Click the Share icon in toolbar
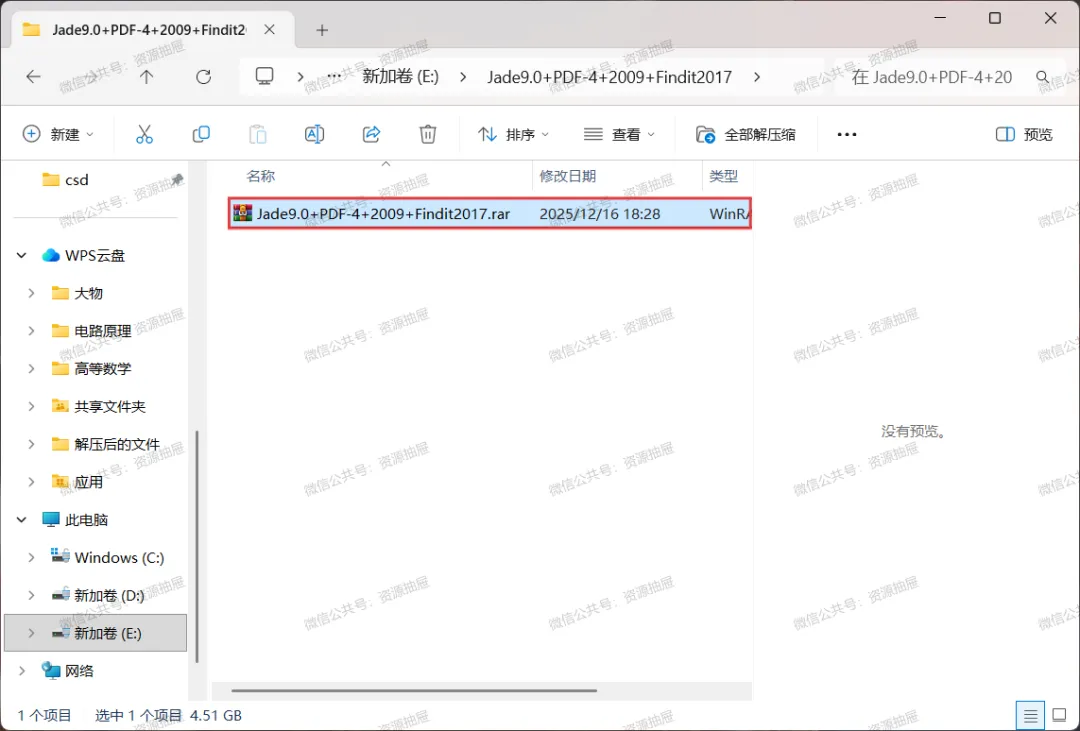This screenshot has width=1080, height=731. pyautogui.click(x=371, y=134)
